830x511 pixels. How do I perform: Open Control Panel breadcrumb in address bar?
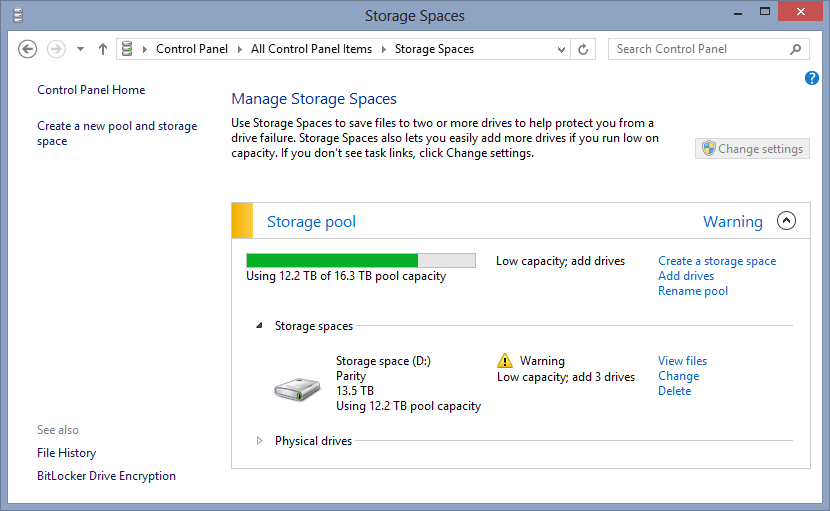(x=192, y=49)
